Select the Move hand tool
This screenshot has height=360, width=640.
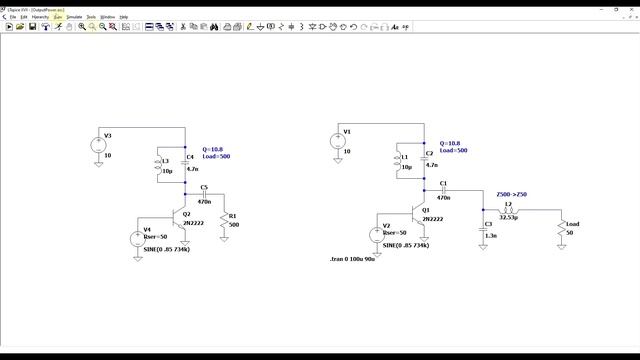tap(333, 27)
